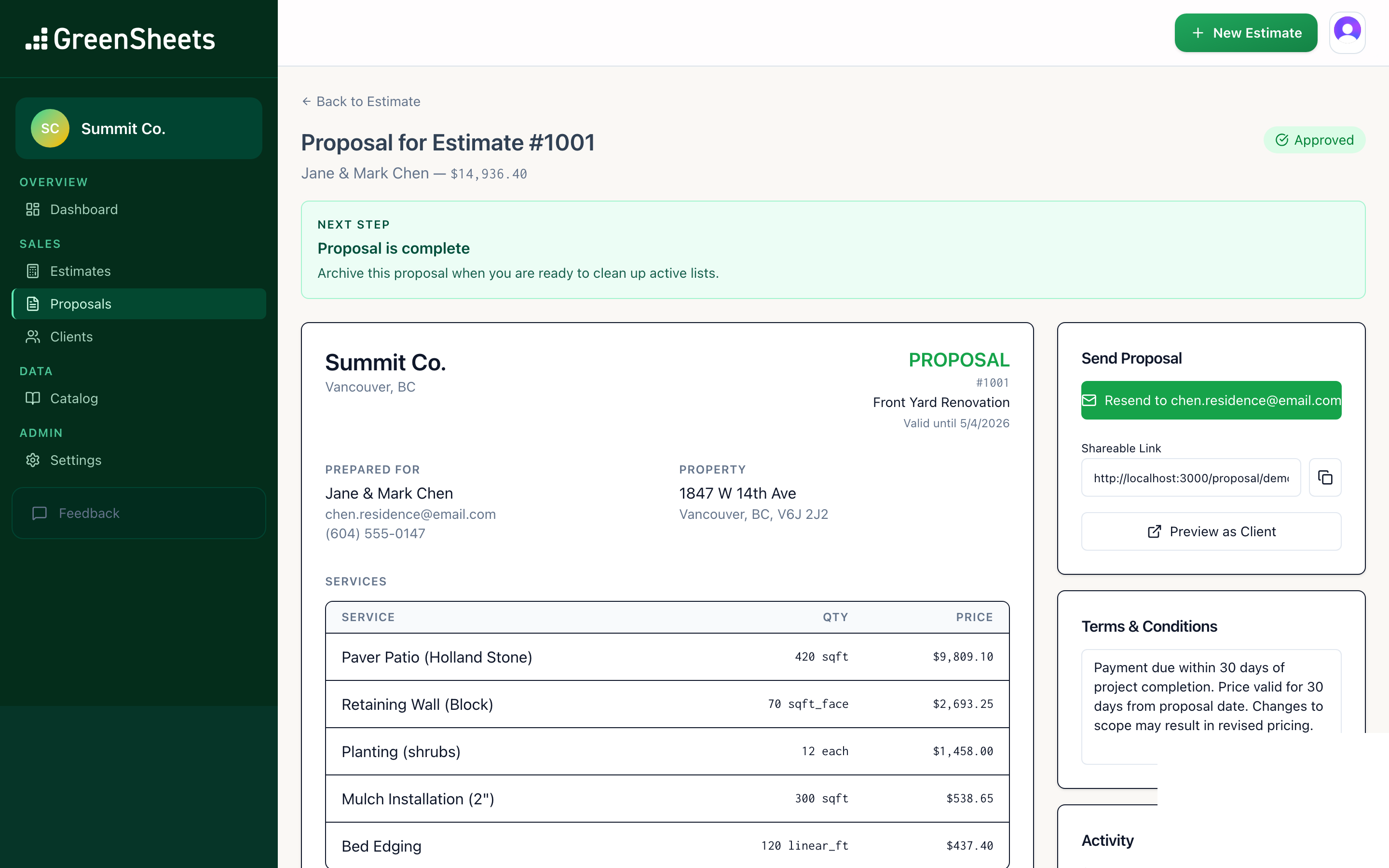
Task: Select the Estimates calculator icon
Action: 33,271
